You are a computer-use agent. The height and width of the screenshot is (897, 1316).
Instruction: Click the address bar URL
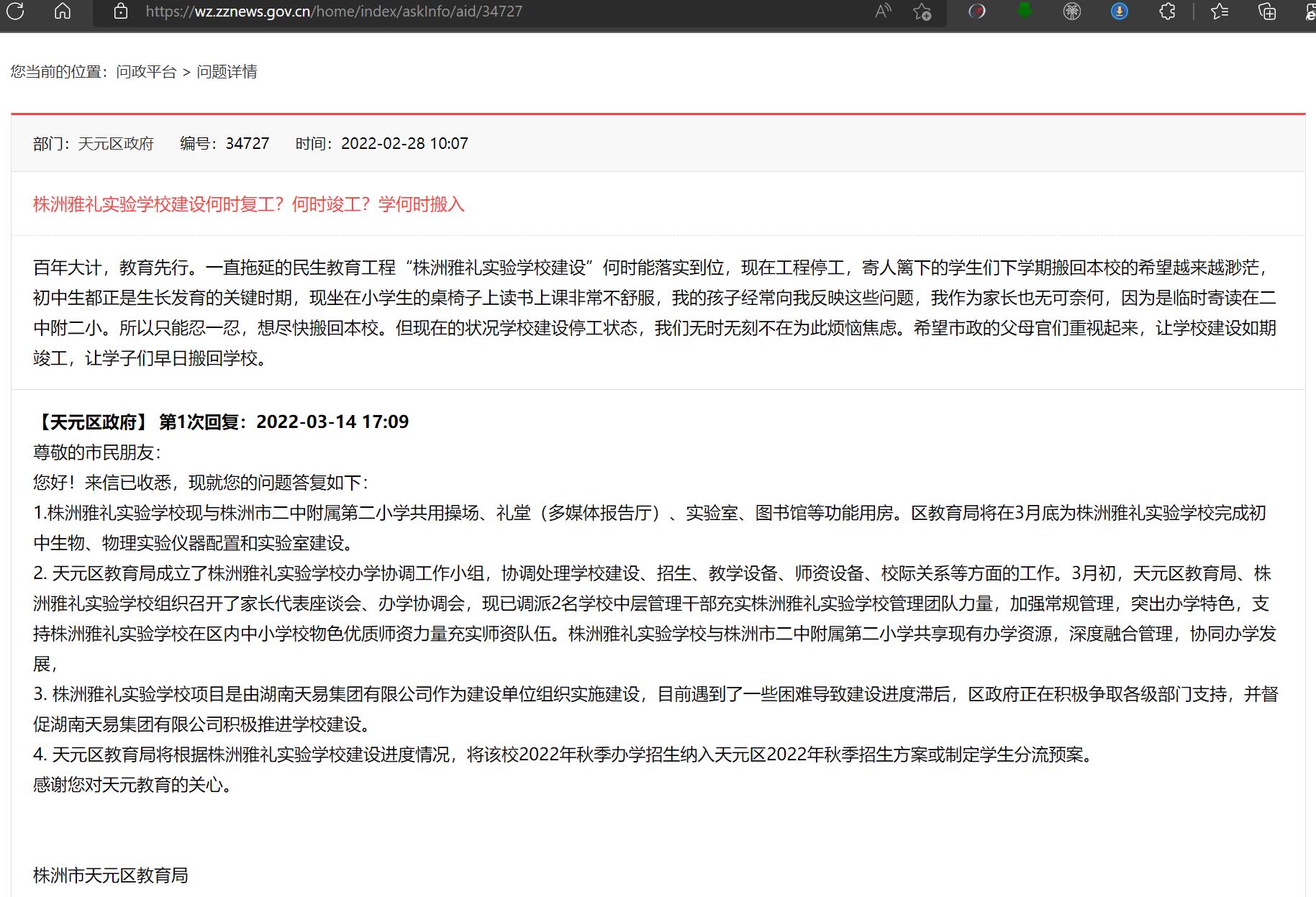tap(334, 12)
